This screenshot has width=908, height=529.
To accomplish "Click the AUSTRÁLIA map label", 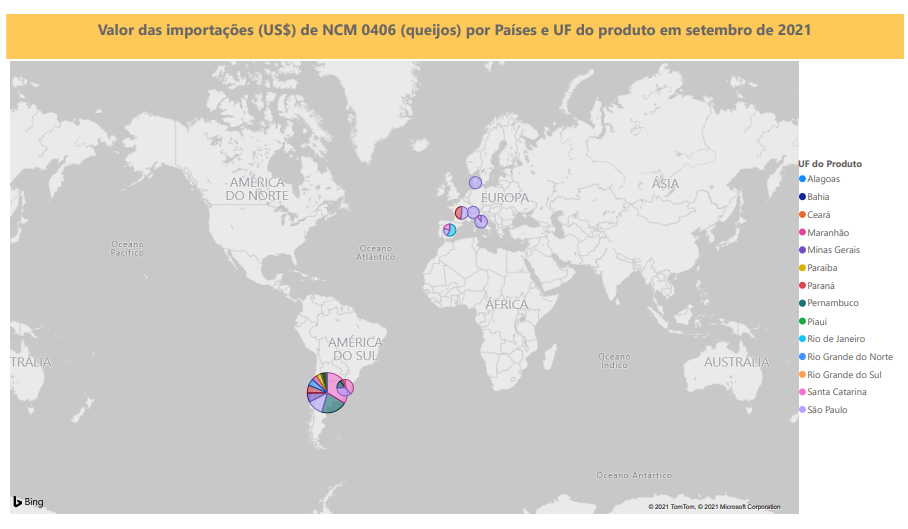I will click(x=737, y=362).
